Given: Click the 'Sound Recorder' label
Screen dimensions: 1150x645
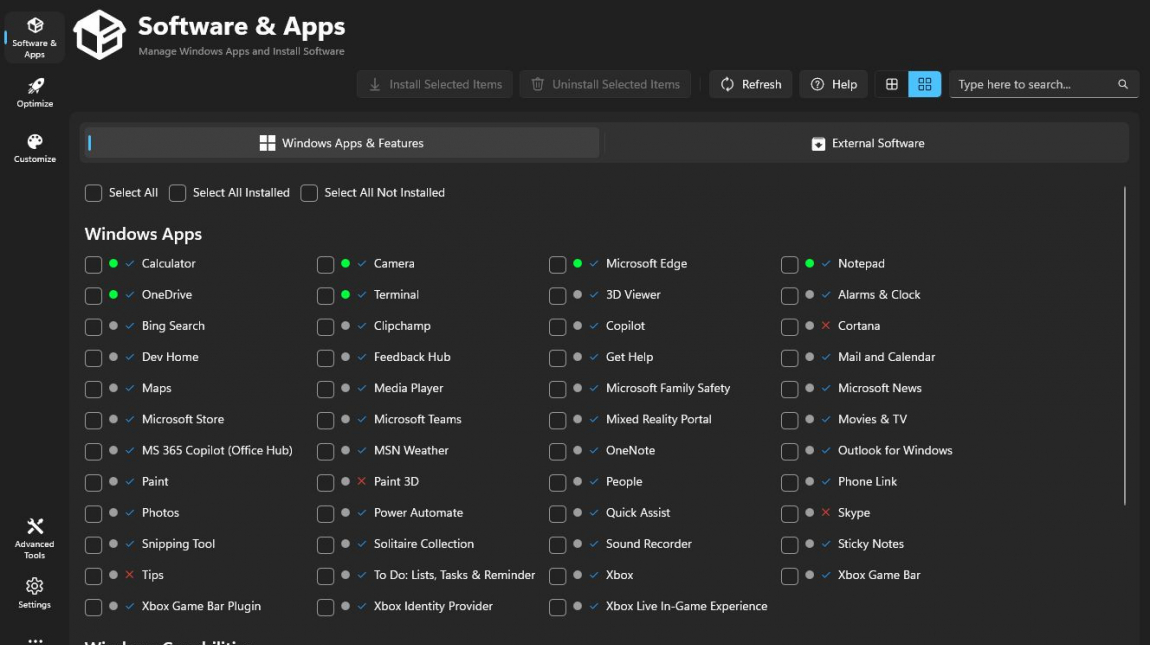Looking at the screenshot, I should (x=648, y=544).
